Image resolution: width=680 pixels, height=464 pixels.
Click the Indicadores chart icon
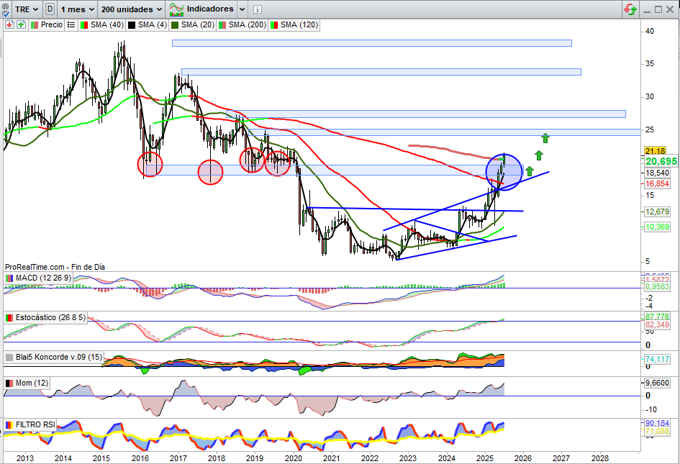tap(176, 9)
